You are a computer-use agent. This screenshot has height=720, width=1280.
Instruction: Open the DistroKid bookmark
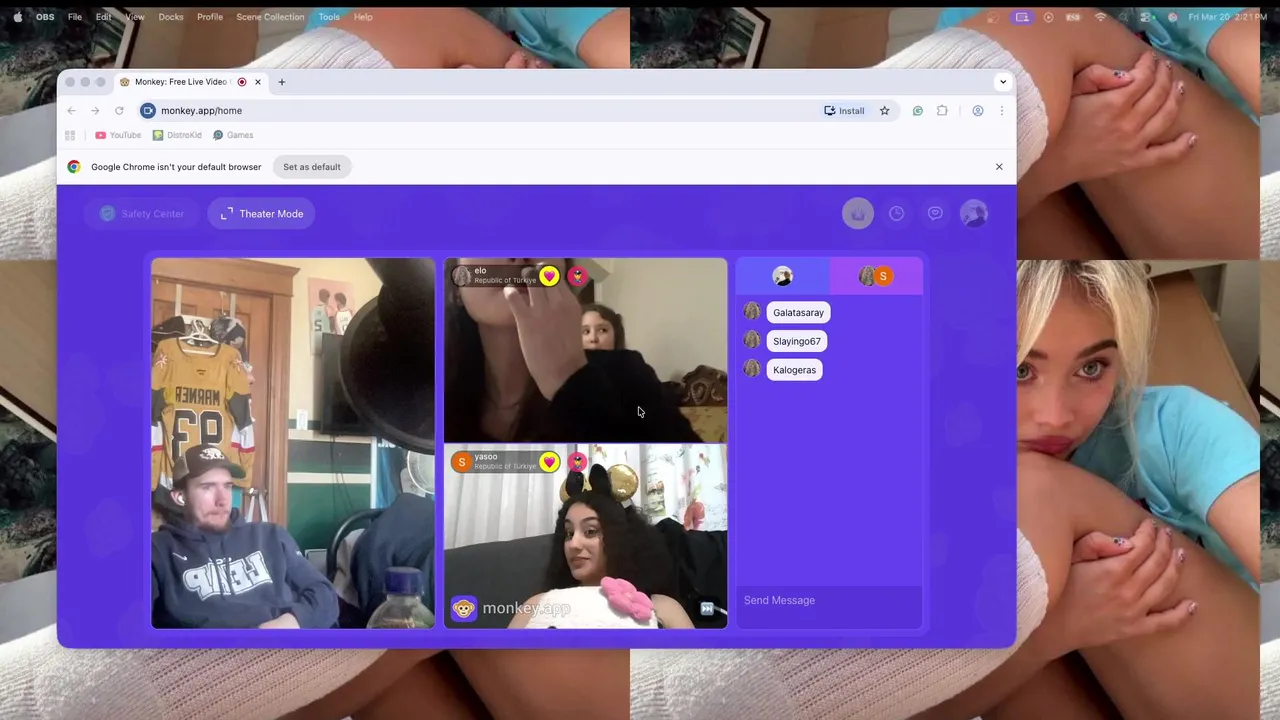(177, 135)
